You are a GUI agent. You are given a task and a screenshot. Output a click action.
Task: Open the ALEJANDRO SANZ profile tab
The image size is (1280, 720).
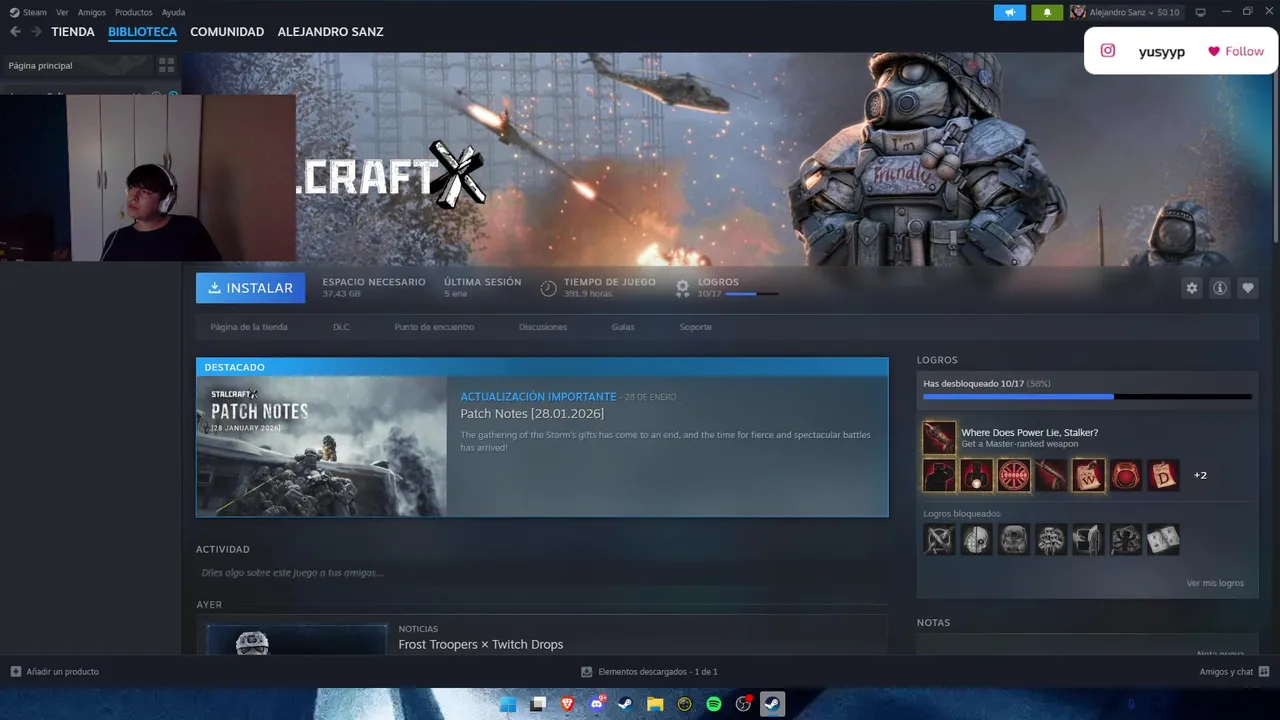point(330,32)
